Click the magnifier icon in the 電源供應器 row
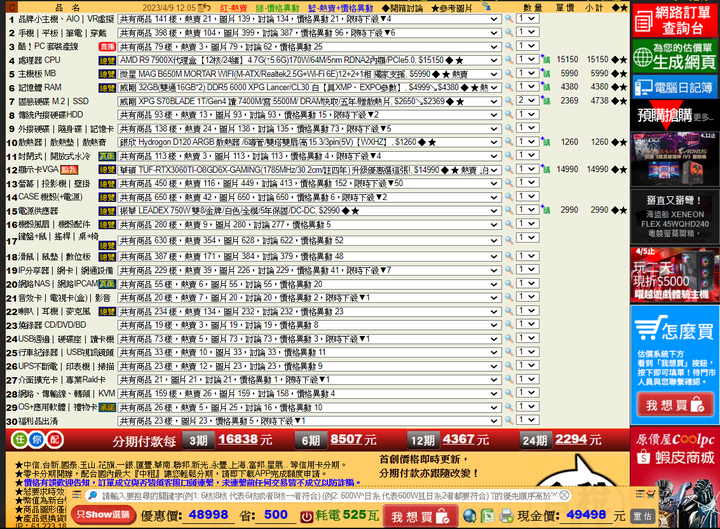The height and width of the screenshot is (529, 720). (x=509, y=210)
